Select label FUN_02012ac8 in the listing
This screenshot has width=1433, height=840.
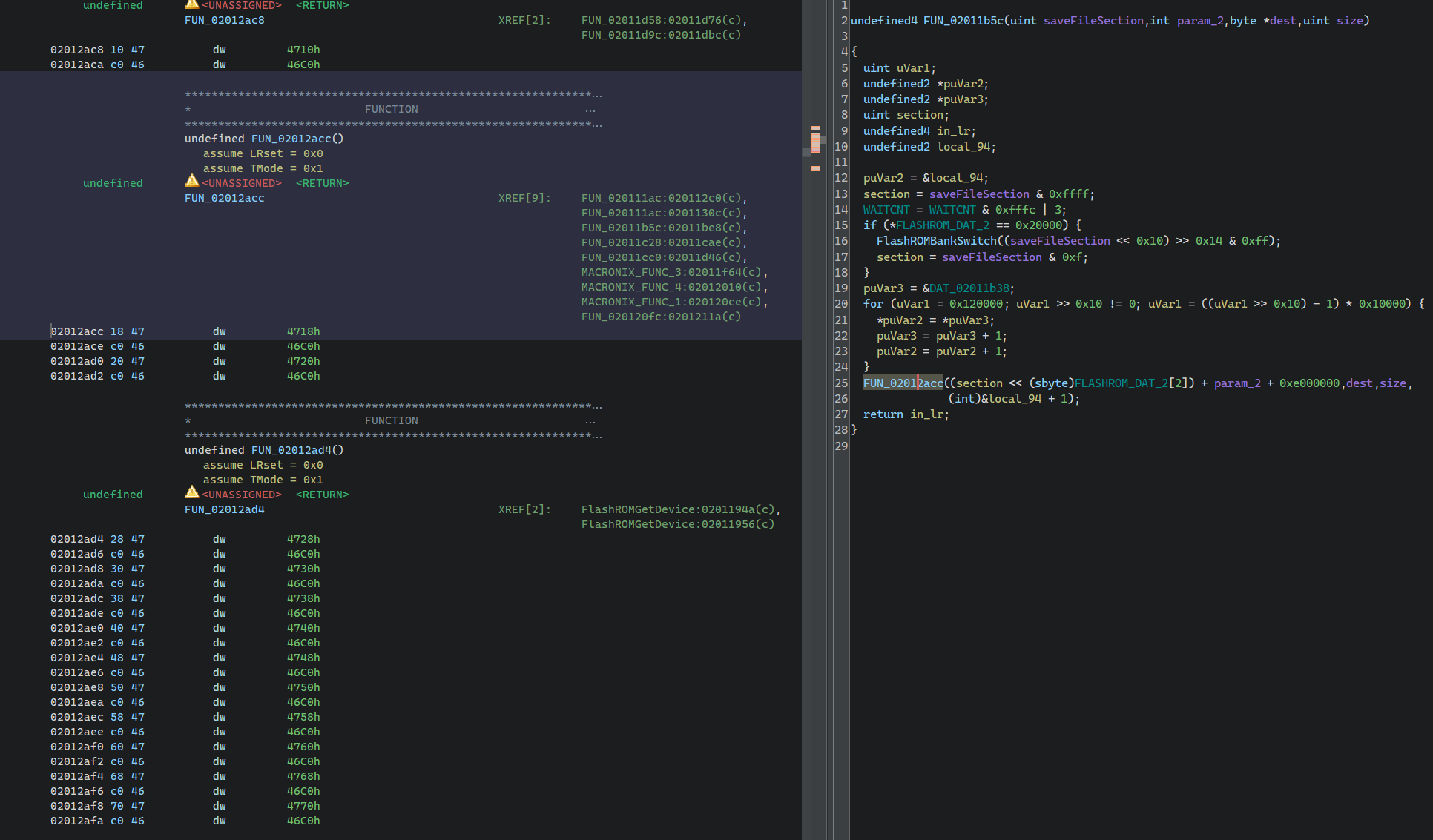click(x=225, y=20)
